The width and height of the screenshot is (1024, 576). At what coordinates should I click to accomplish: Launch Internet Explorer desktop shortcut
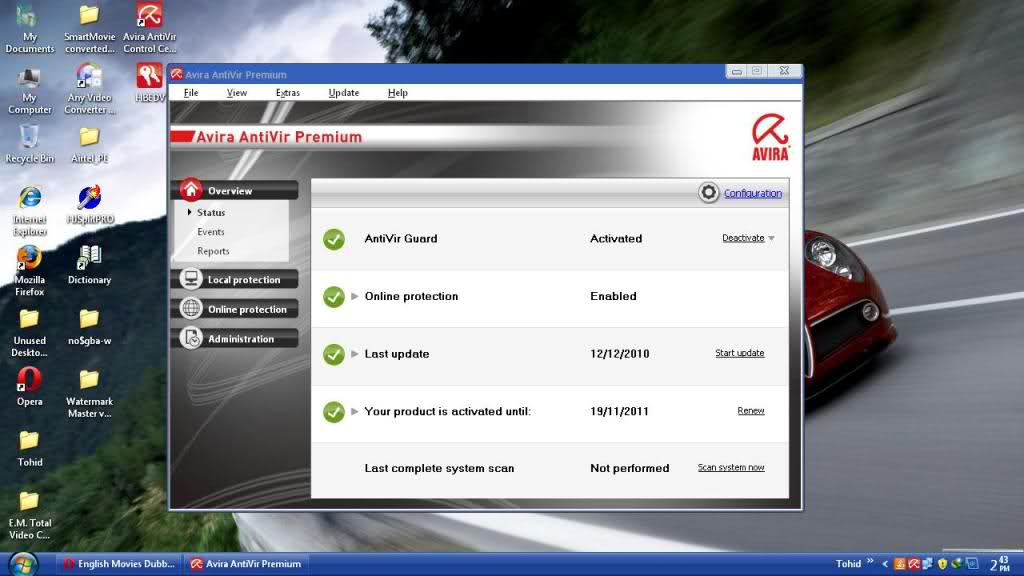(x=29, y=211)
